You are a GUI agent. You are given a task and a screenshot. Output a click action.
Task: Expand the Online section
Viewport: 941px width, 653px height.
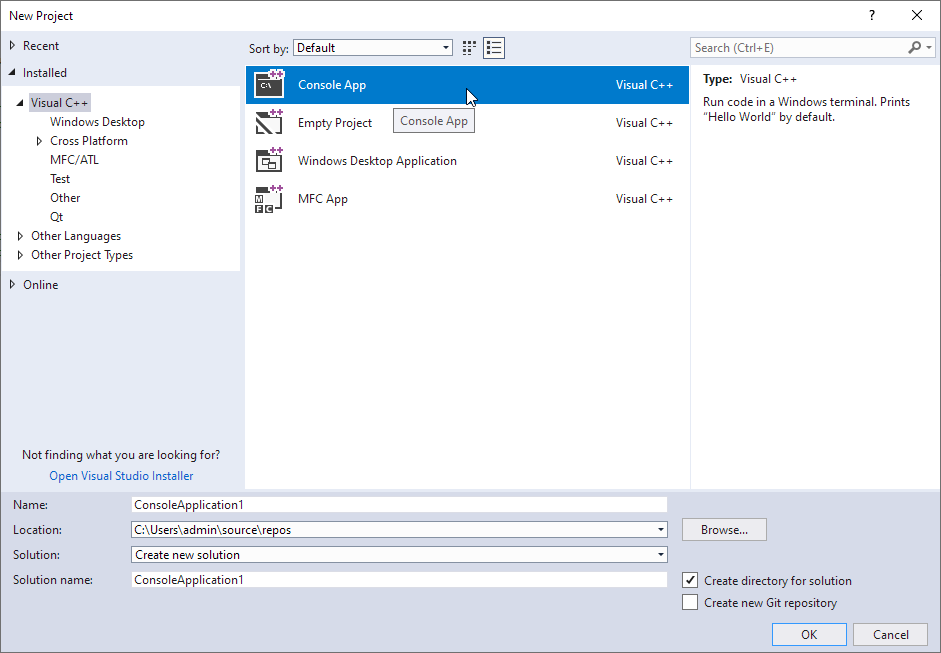point(12,284)
